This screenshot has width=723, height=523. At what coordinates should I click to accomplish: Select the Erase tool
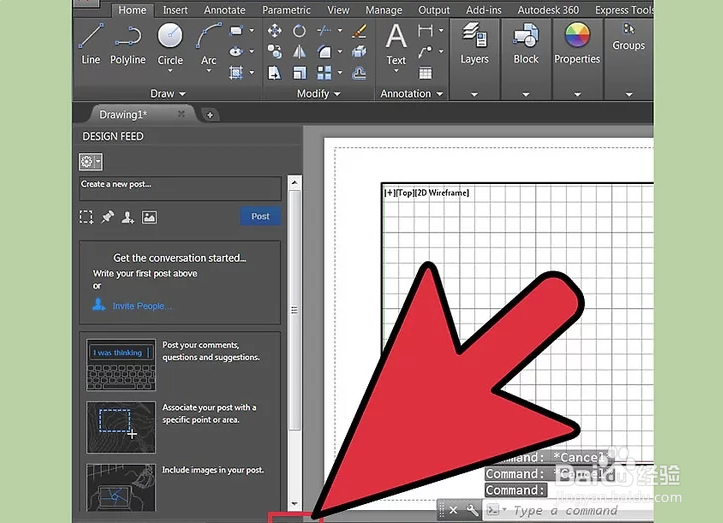point(359,31)
